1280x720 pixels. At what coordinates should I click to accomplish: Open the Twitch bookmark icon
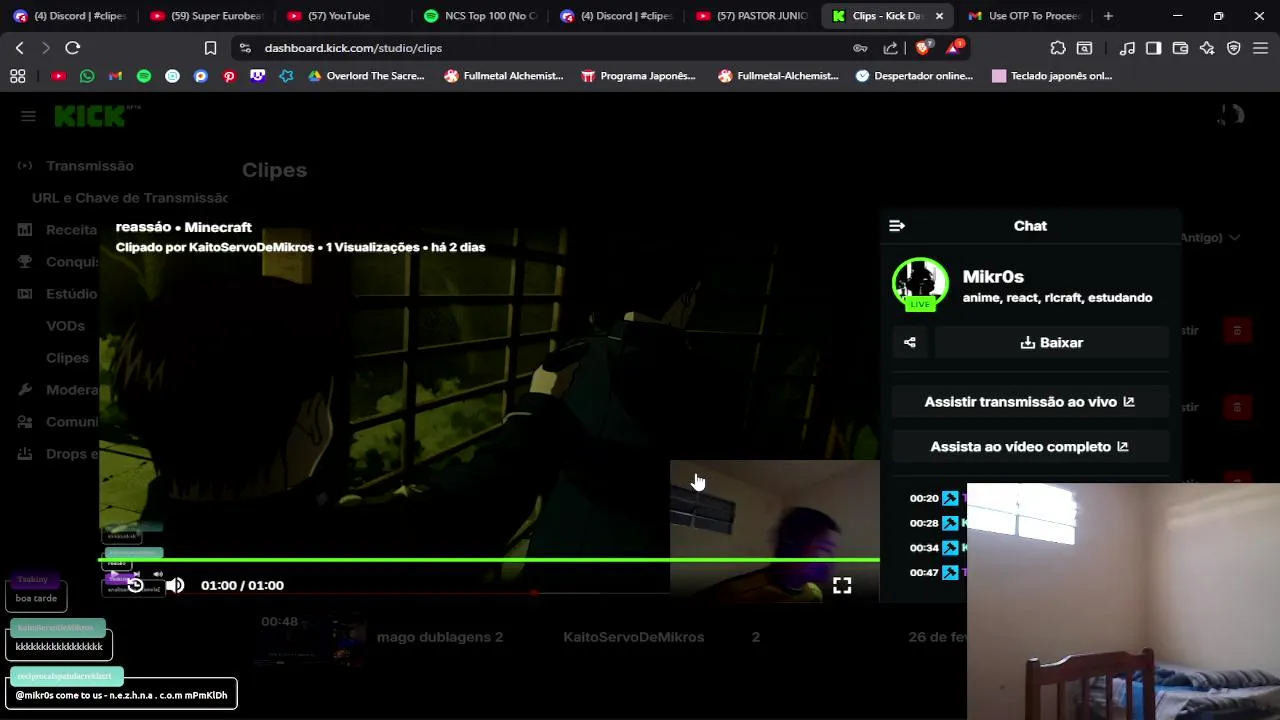click(258, 76)
